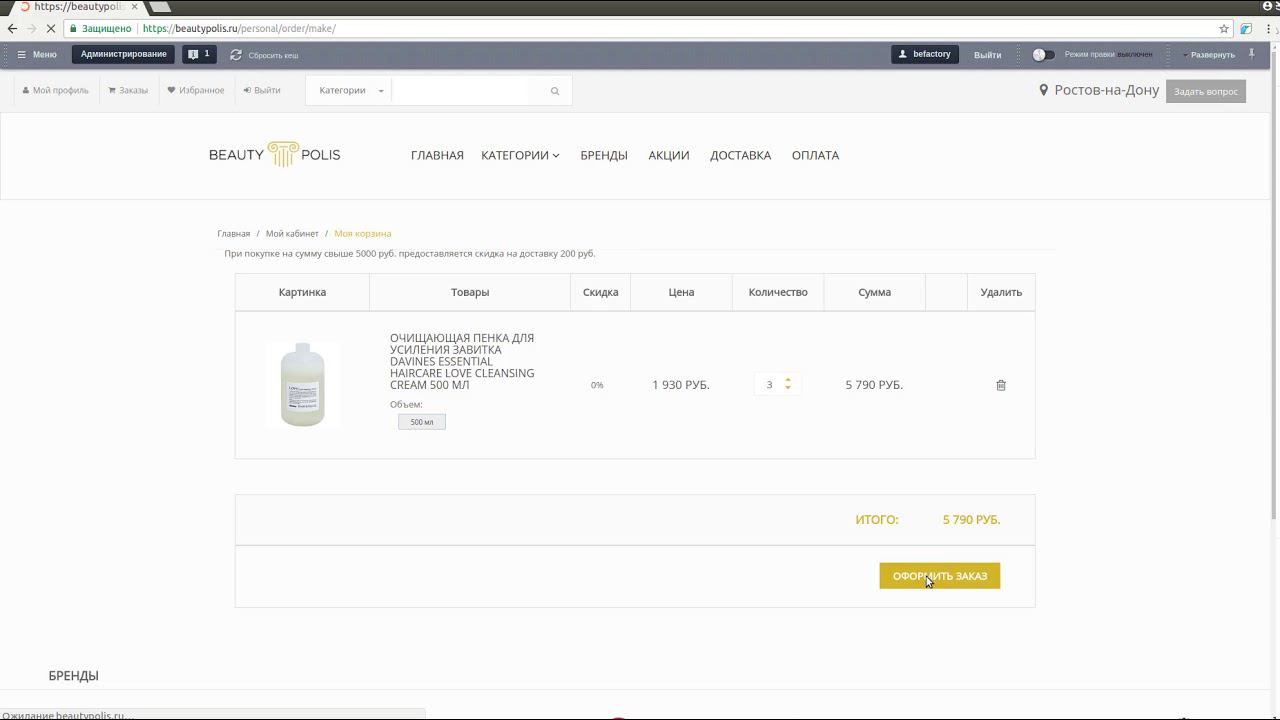Image resolution: width=1280 pixels, height=720 pixels.
Task: Open the Заказы orders link
Action: pos(128,90)
